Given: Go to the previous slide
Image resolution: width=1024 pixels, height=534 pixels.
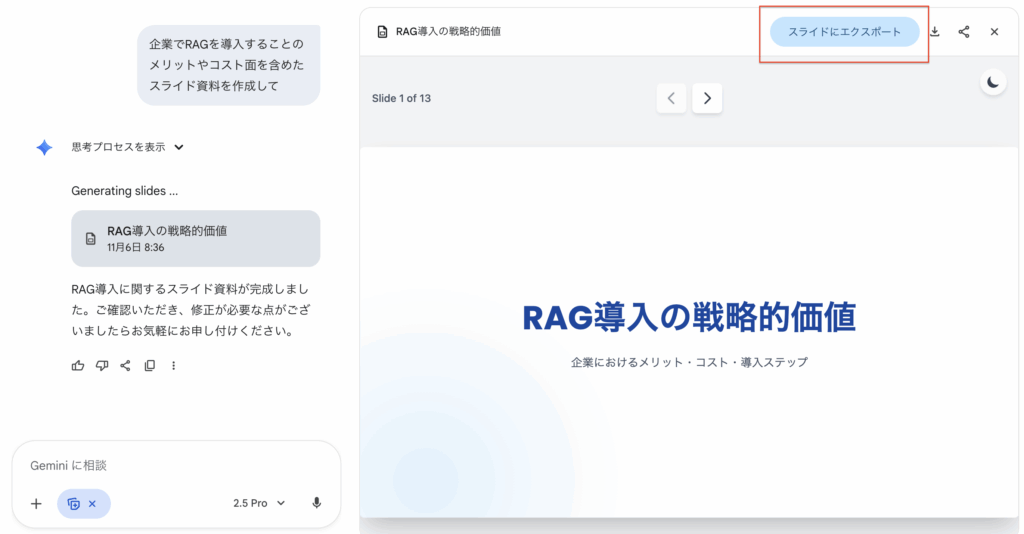Looking at the screenshot, I should [x=671, y=98].
